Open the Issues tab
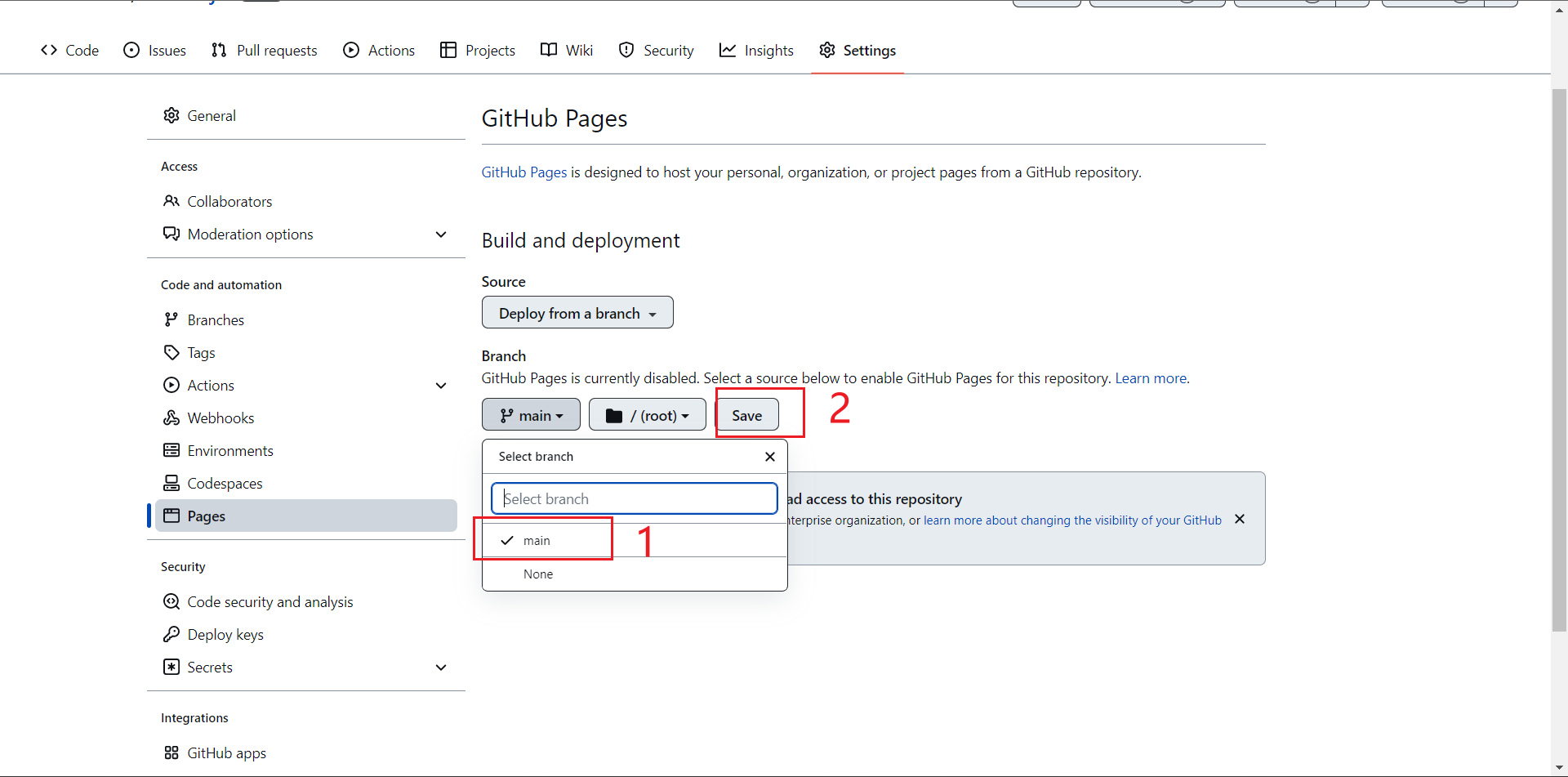This screenshot has width=1568, height=777. click(154, 51)
